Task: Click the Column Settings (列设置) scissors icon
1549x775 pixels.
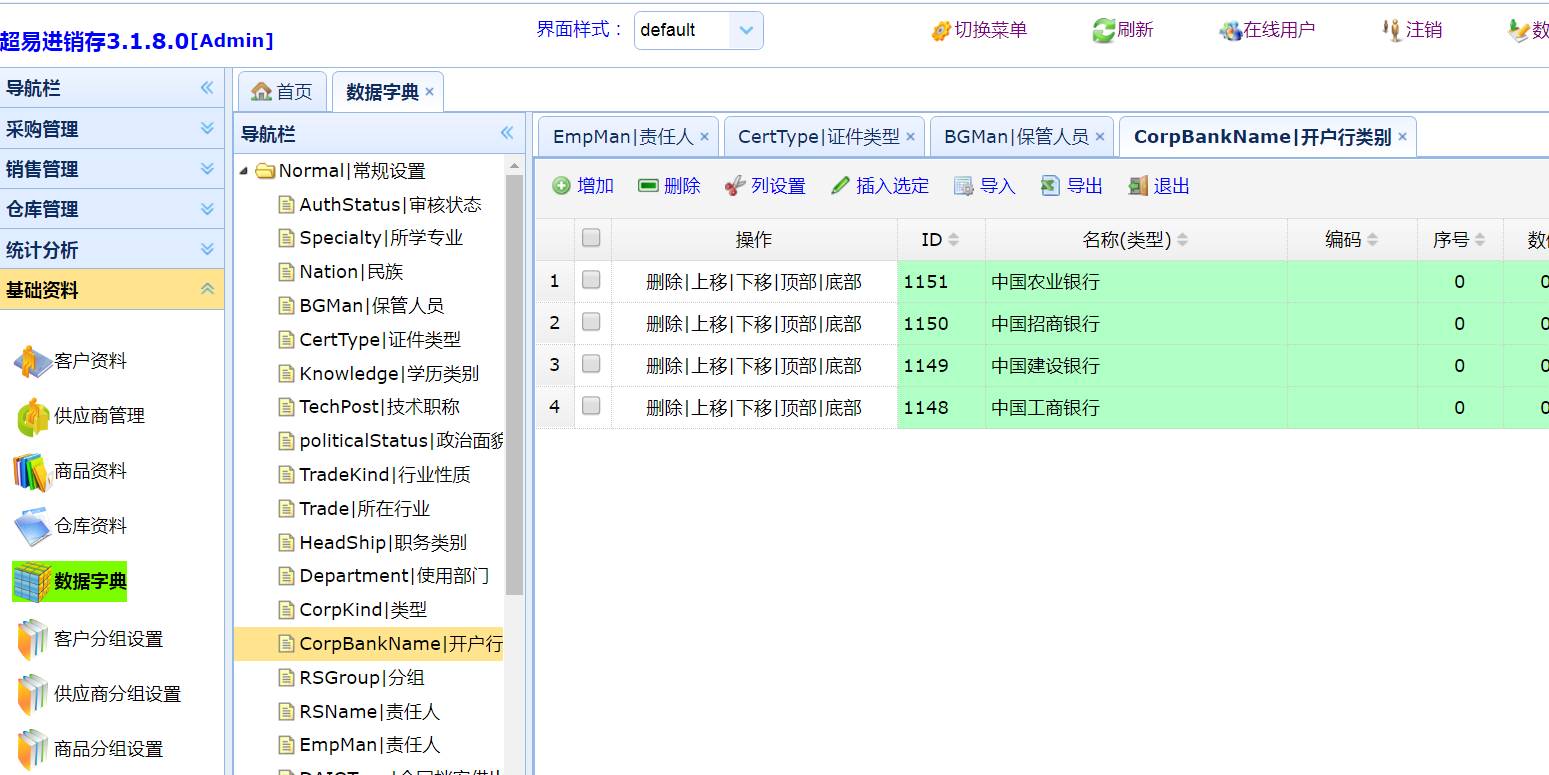Action: point(735,186)
